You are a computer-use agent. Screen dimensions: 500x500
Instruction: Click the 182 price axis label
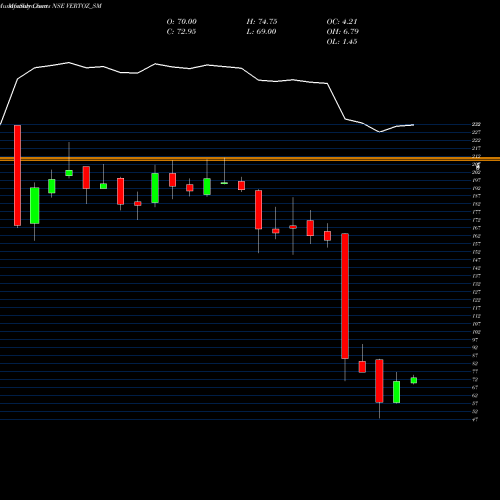[x=476, y=204]
